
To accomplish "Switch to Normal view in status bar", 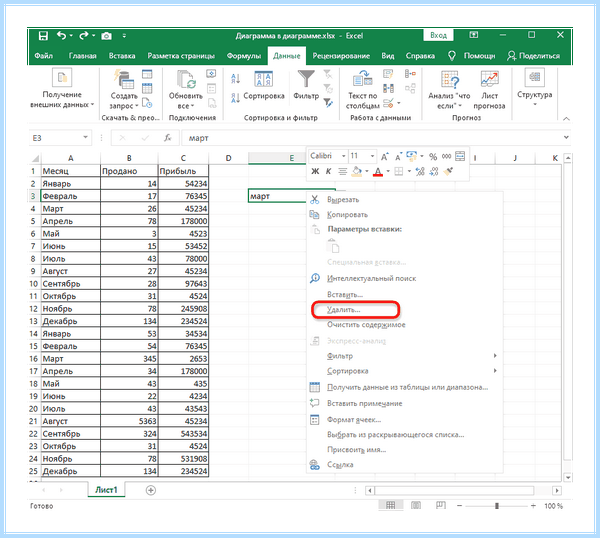I will click(x=390, y=505).
